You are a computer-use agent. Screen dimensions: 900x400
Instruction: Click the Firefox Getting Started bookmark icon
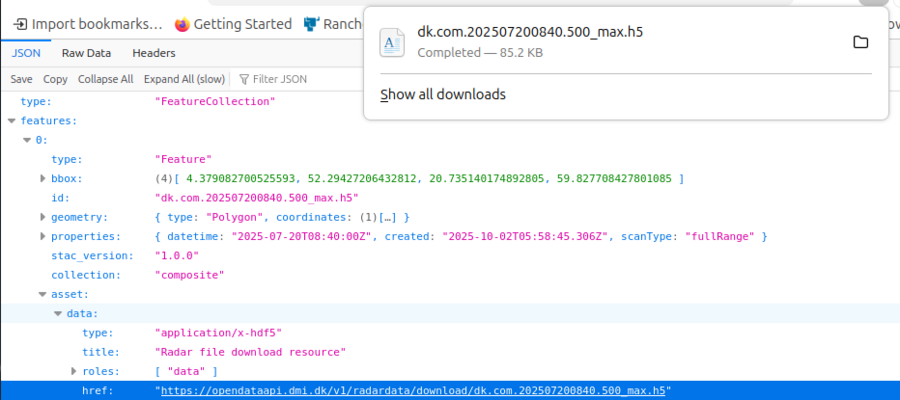[x=182, y=24]
